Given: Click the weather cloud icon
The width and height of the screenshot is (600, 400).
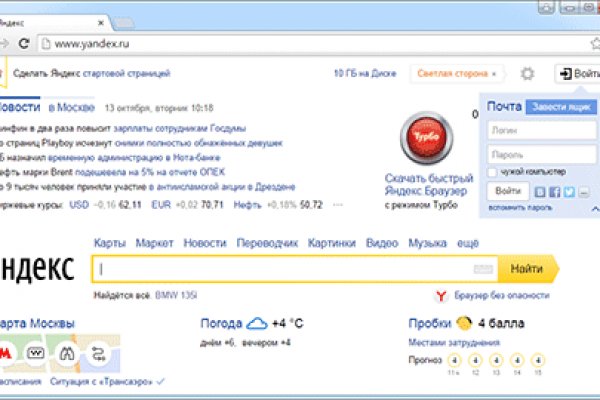Looking at the screenshot, I should pyautogui.click(x=257, y=323).
